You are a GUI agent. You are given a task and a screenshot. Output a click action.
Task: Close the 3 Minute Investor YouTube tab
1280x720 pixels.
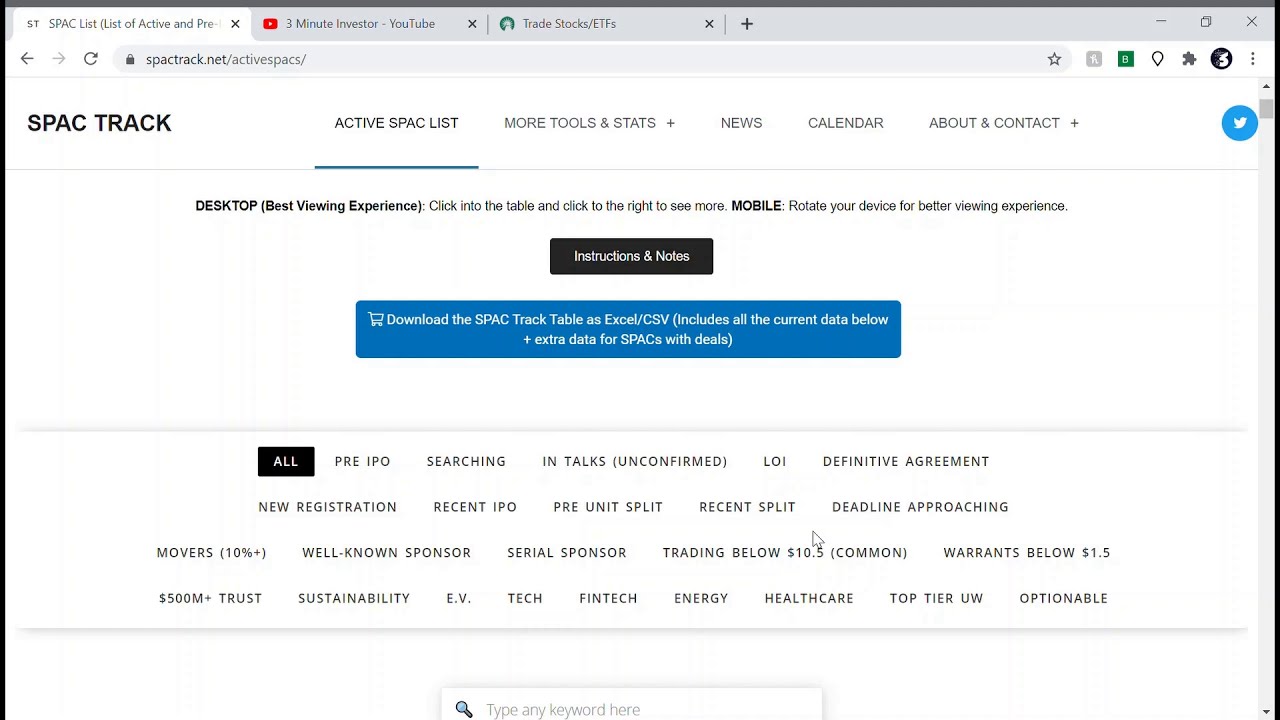click(x=472, y=23)
